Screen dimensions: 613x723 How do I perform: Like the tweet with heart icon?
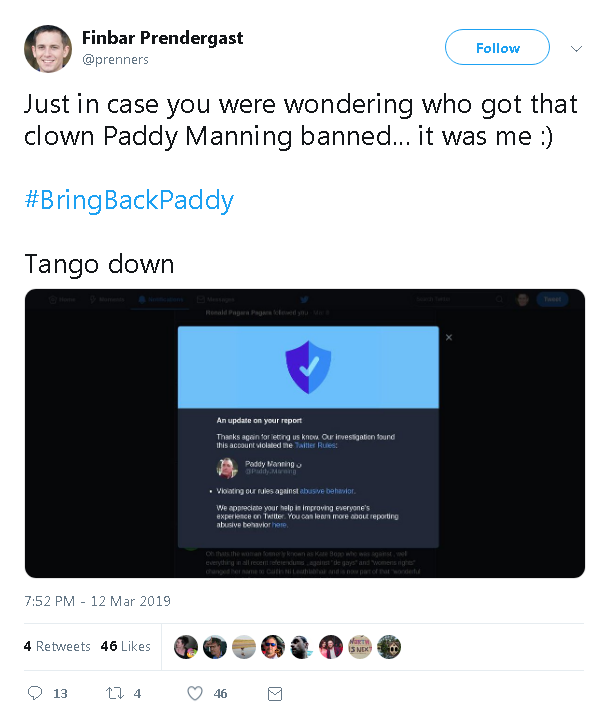tap(195, 693)
